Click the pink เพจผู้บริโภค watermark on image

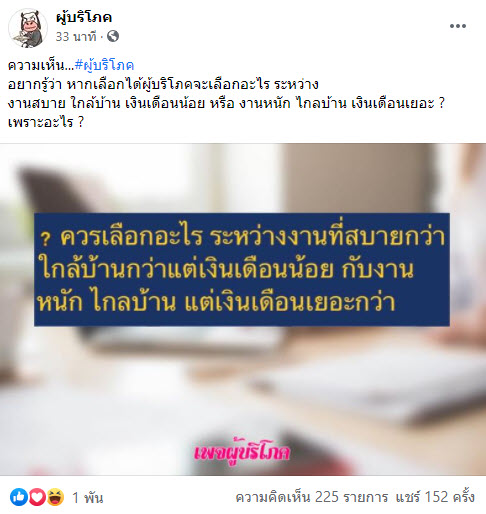pyautogui.click(x=242, y=452)
